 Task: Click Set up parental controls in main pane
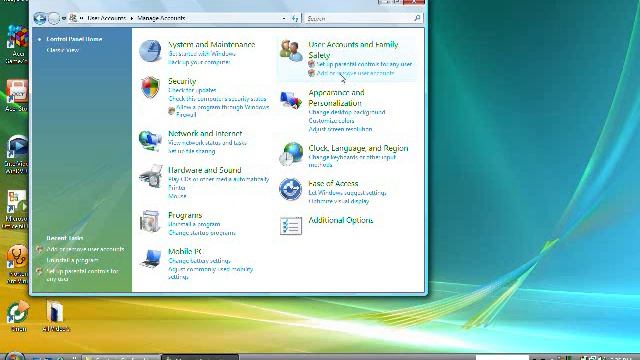coord(364,64)
